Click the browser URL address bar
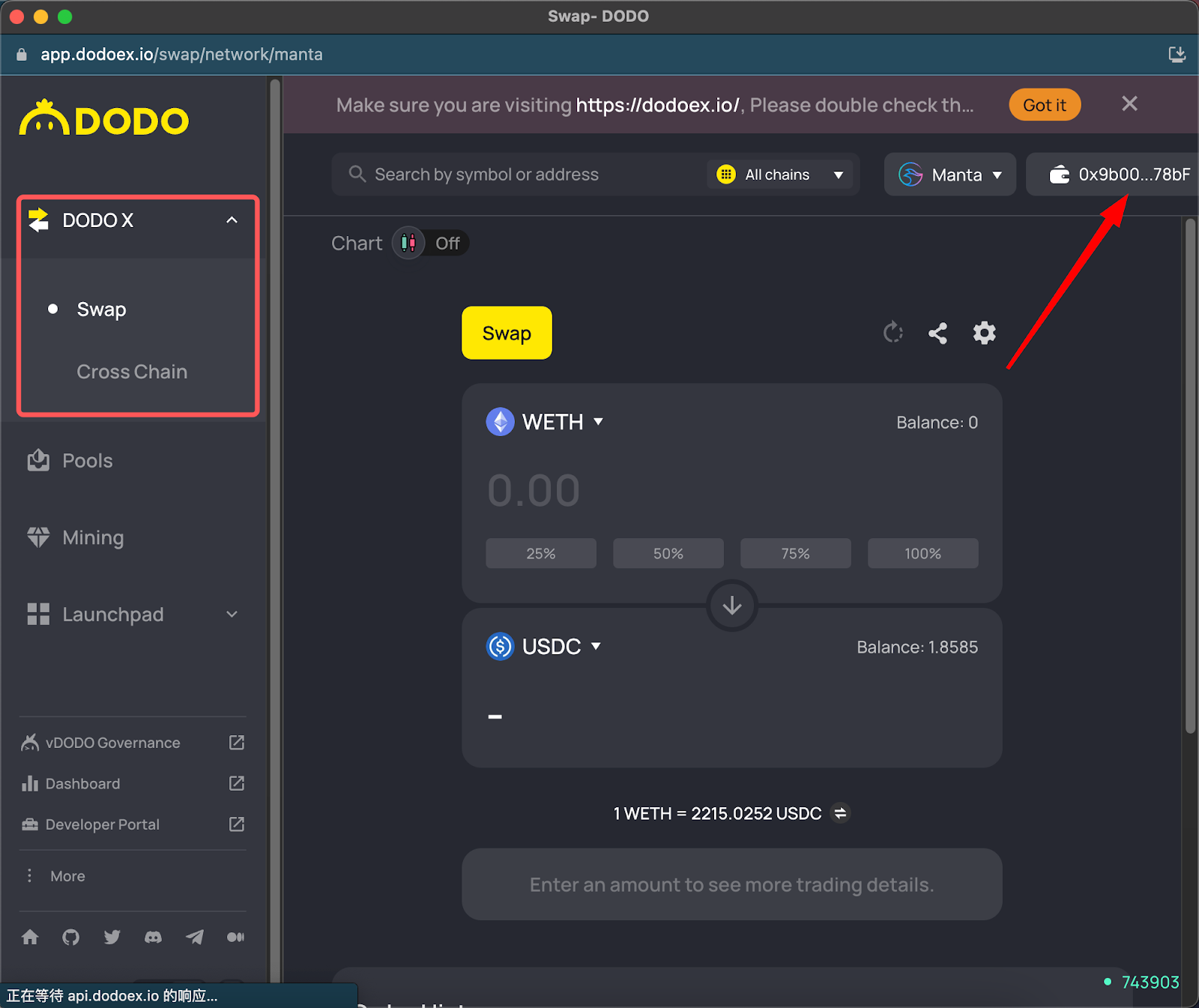 (x=181, y=54)
